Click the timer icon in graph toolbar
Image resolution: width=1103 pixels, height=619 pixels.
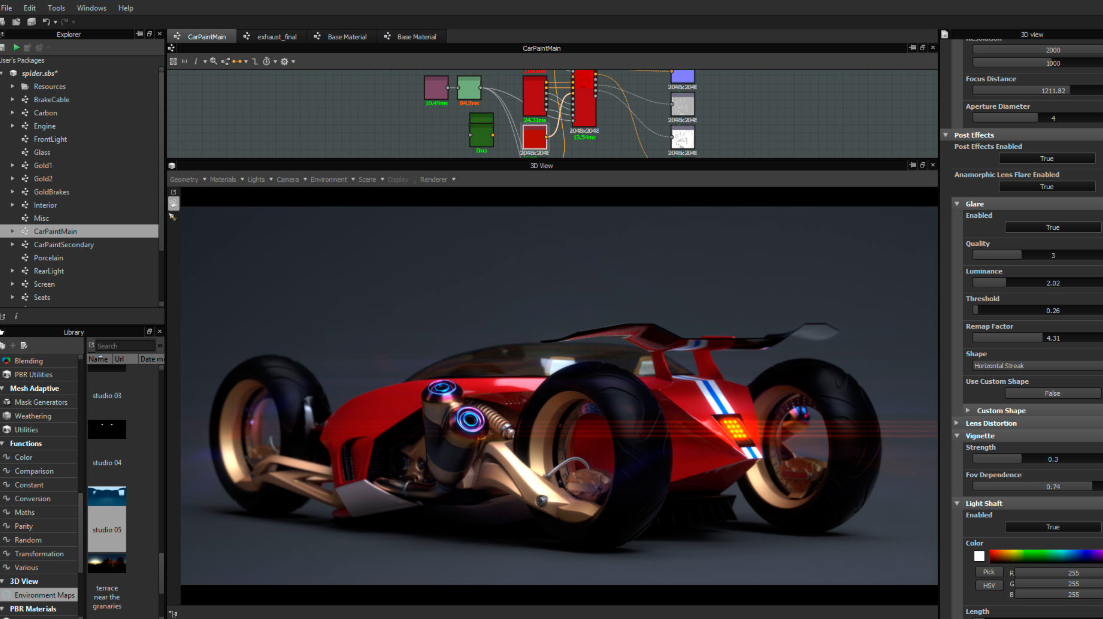(267, 61)
